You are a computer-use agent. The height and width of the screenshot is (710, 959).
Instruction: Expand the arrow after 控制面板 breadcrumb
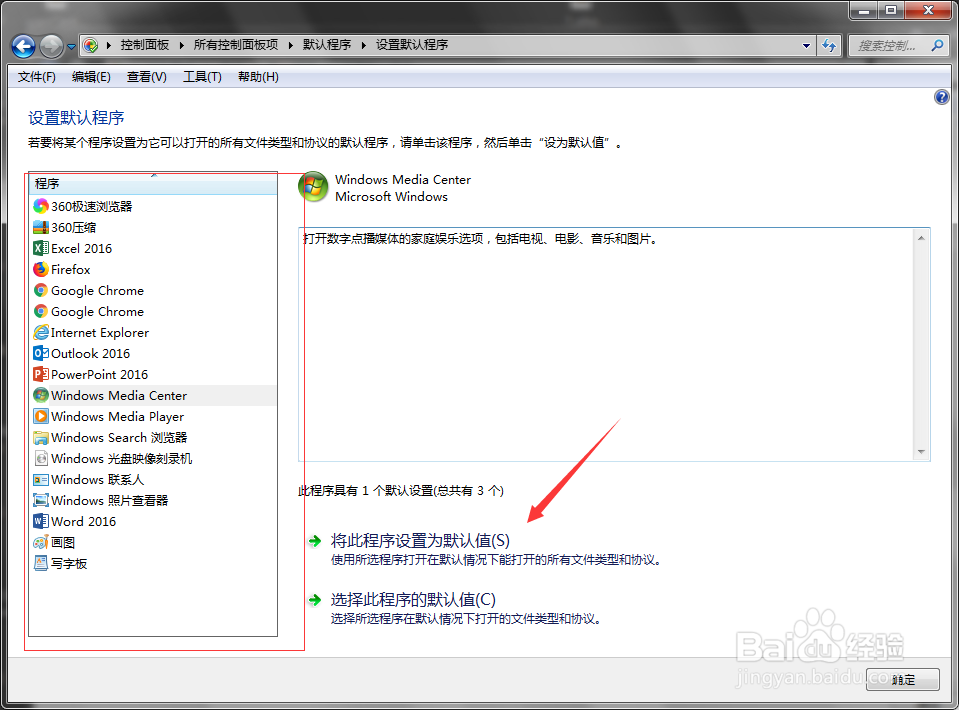182,45
